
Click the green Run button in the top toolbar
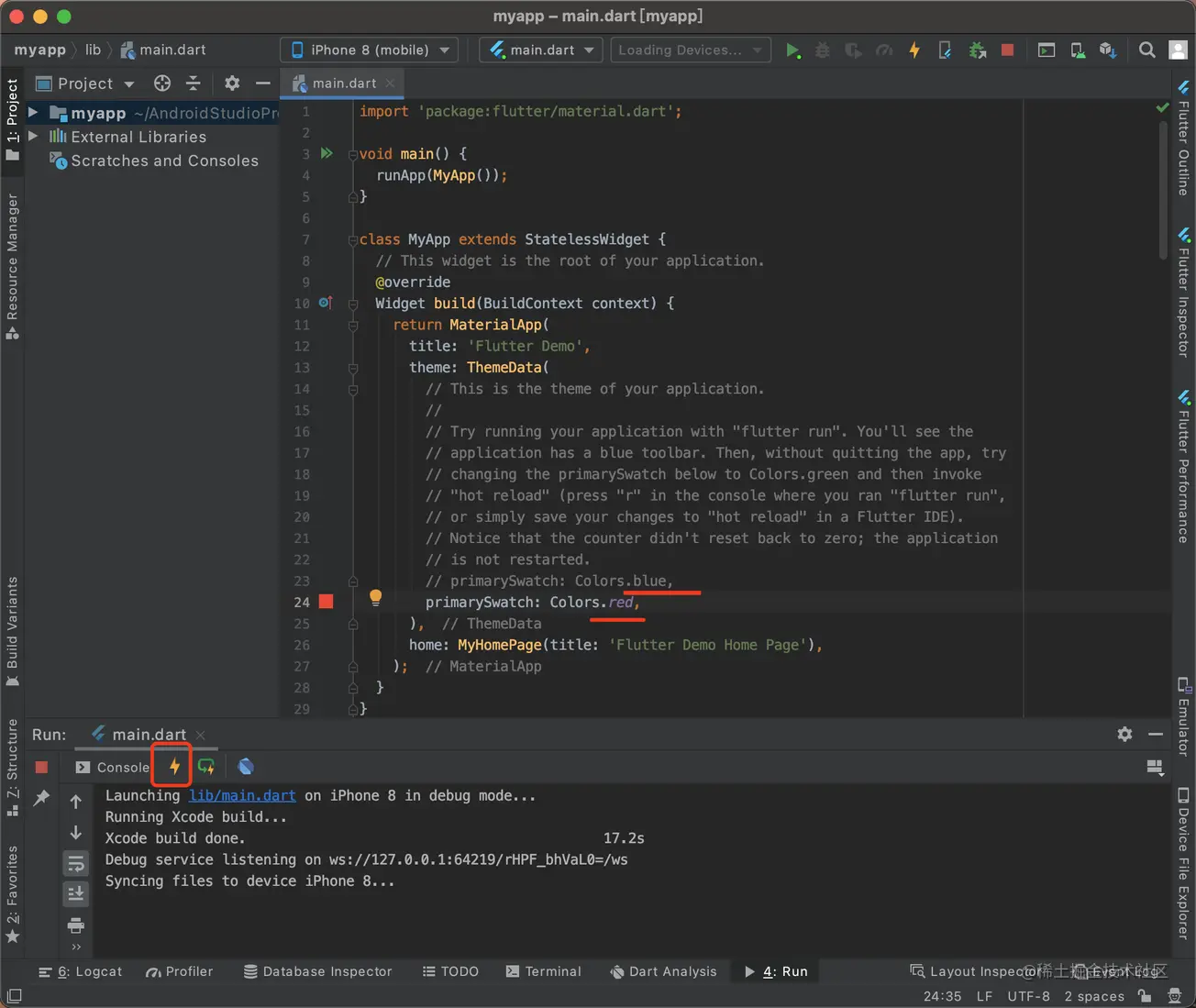coord(793,50)
